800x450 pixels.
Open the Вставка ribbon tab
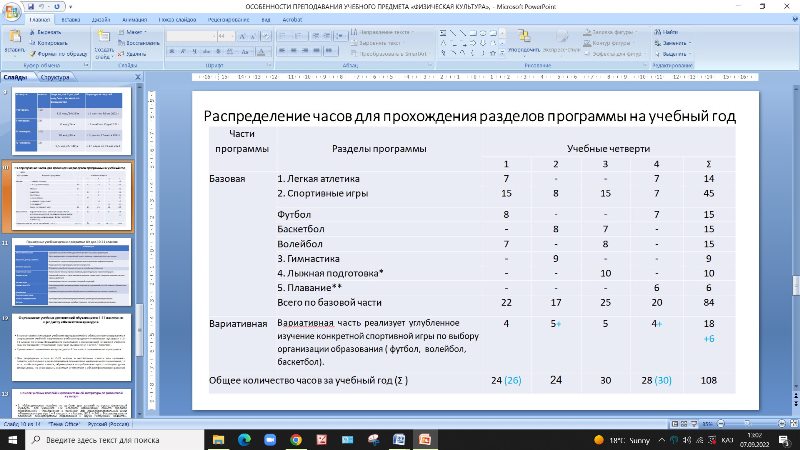[x=71, y=20]
